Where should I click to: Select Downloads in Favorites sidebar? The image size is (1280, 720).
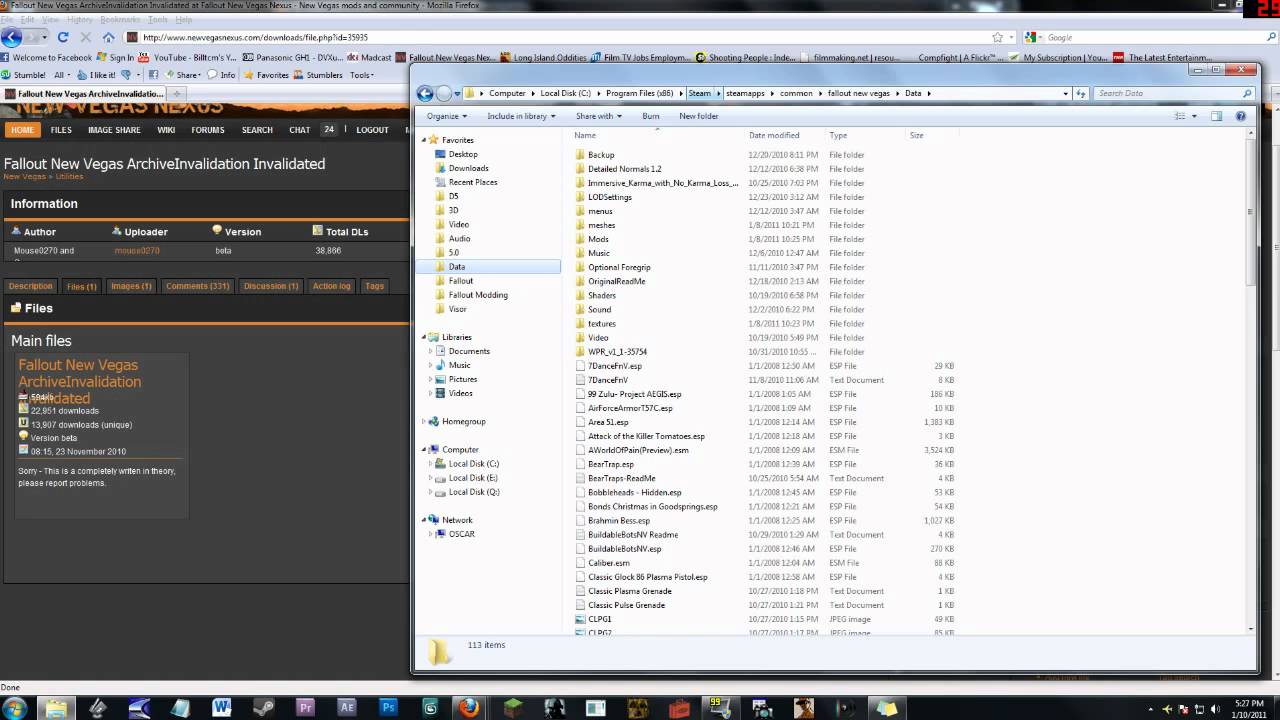coord(468,168)
